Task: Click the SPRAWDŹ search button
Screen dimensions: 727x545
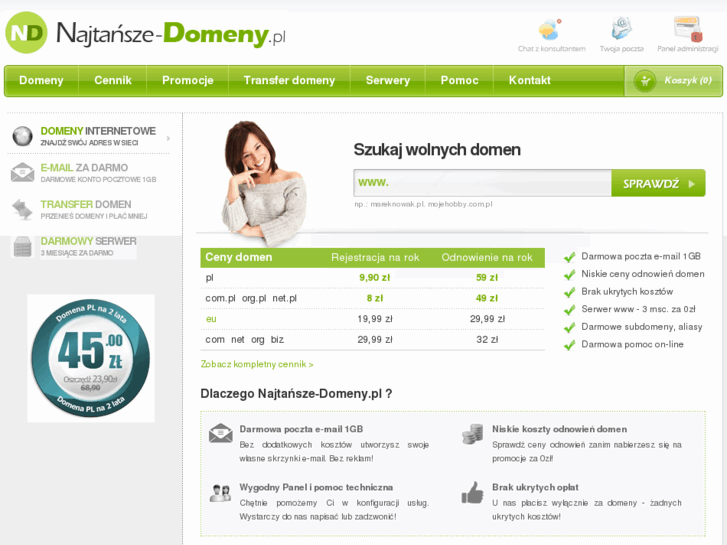Action: (x=658, y=183)
